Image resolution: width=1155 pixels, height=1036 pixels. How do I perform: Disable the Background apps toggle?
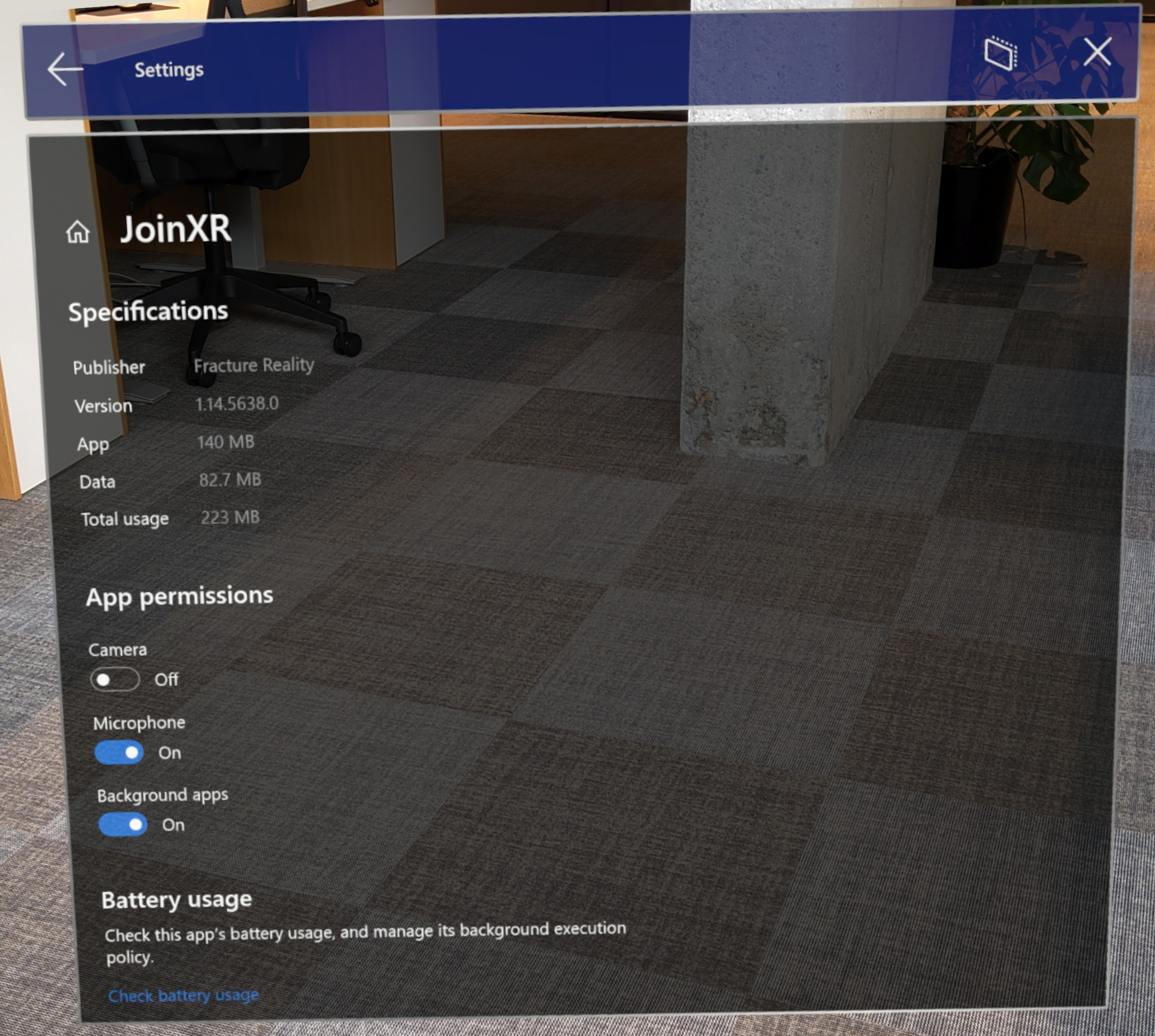(123, 824)
